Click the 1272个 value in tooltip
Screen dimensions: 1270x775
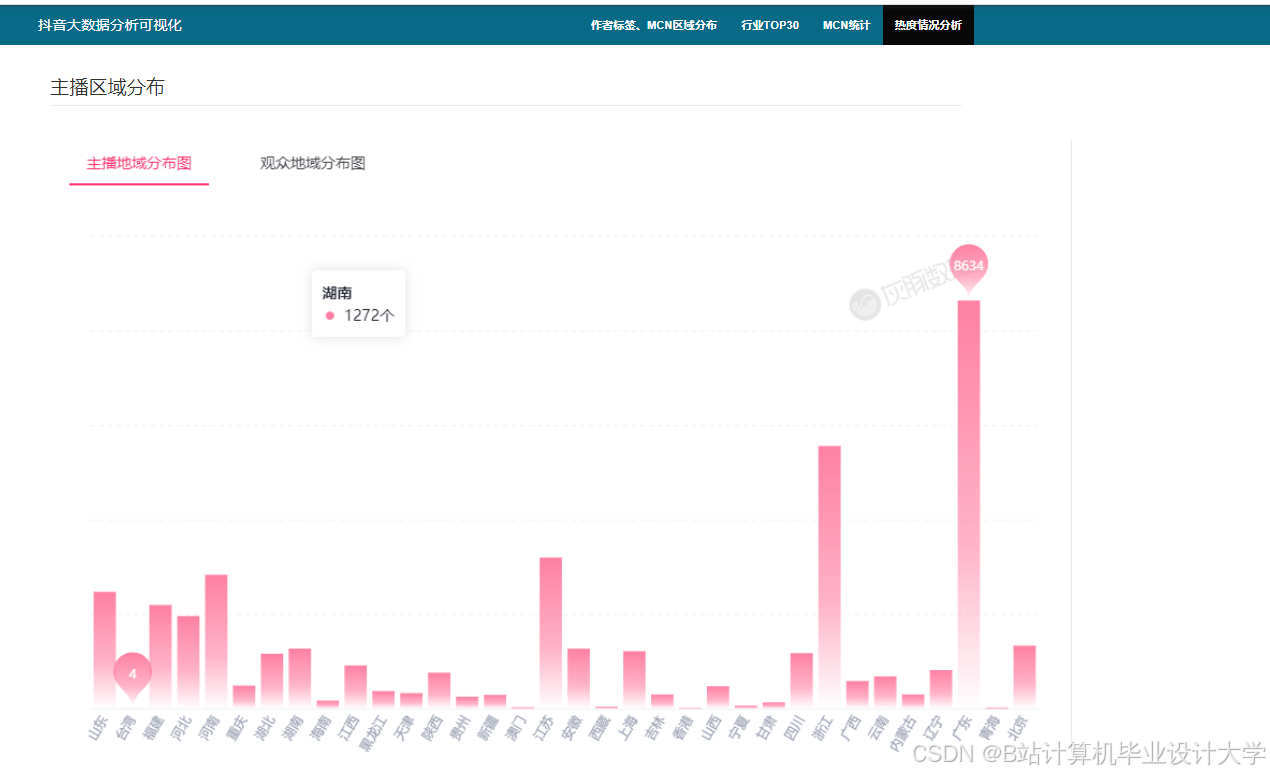(369, 315)
